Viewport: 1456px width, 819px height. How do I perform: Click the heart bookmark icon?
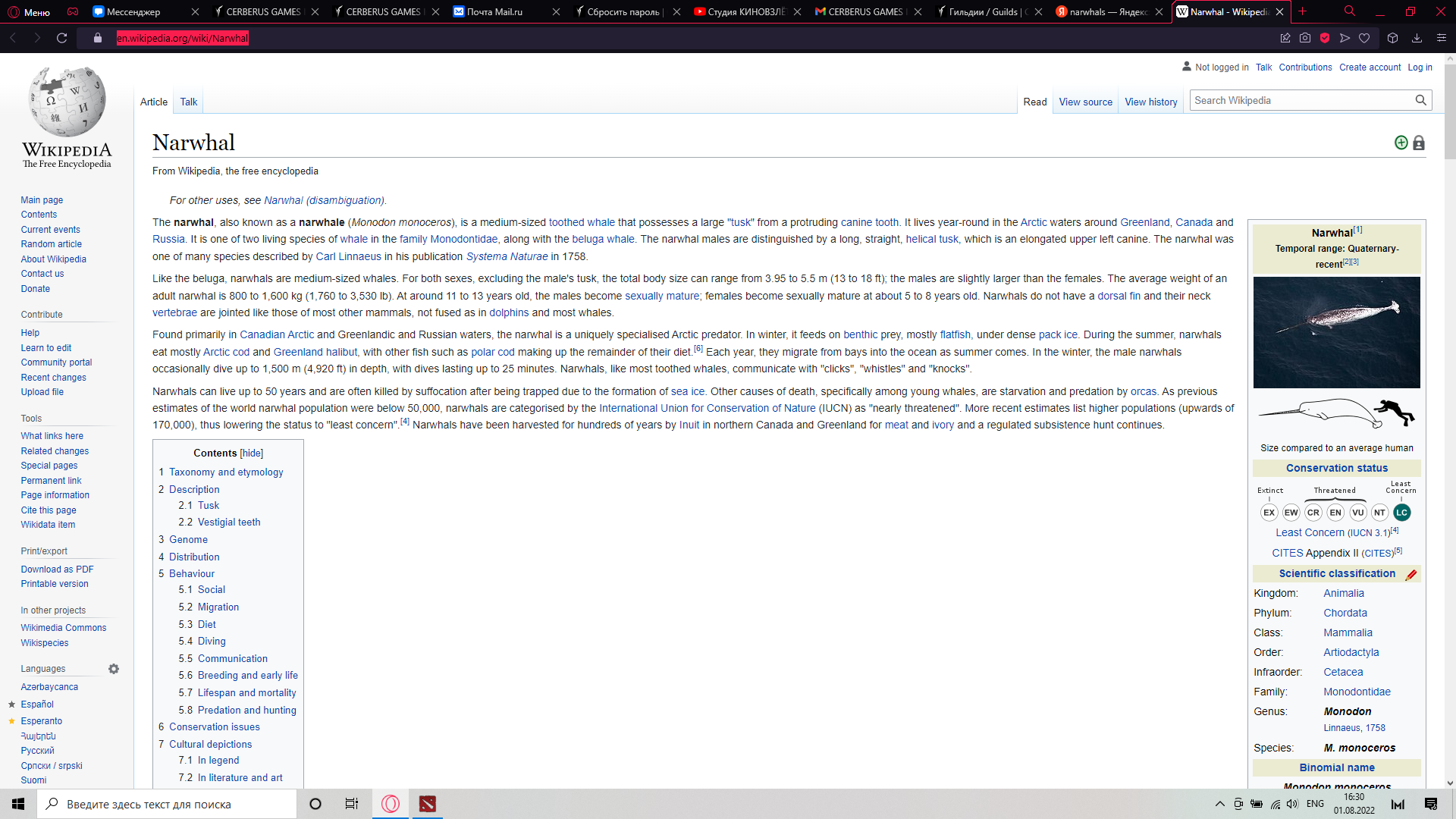(1364, 38)
